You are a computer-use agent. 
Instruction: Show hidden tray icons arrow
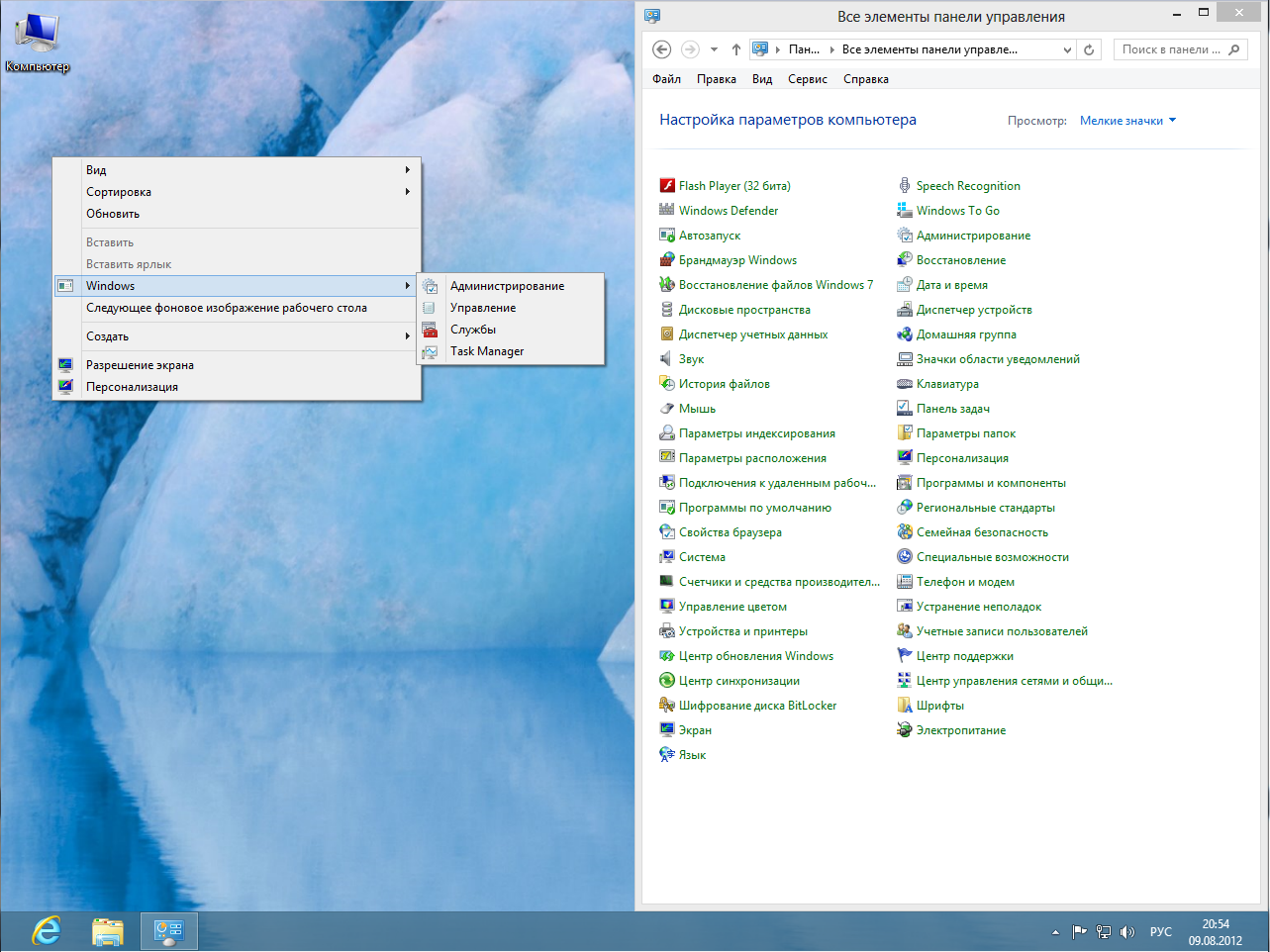click(1055, 932)
